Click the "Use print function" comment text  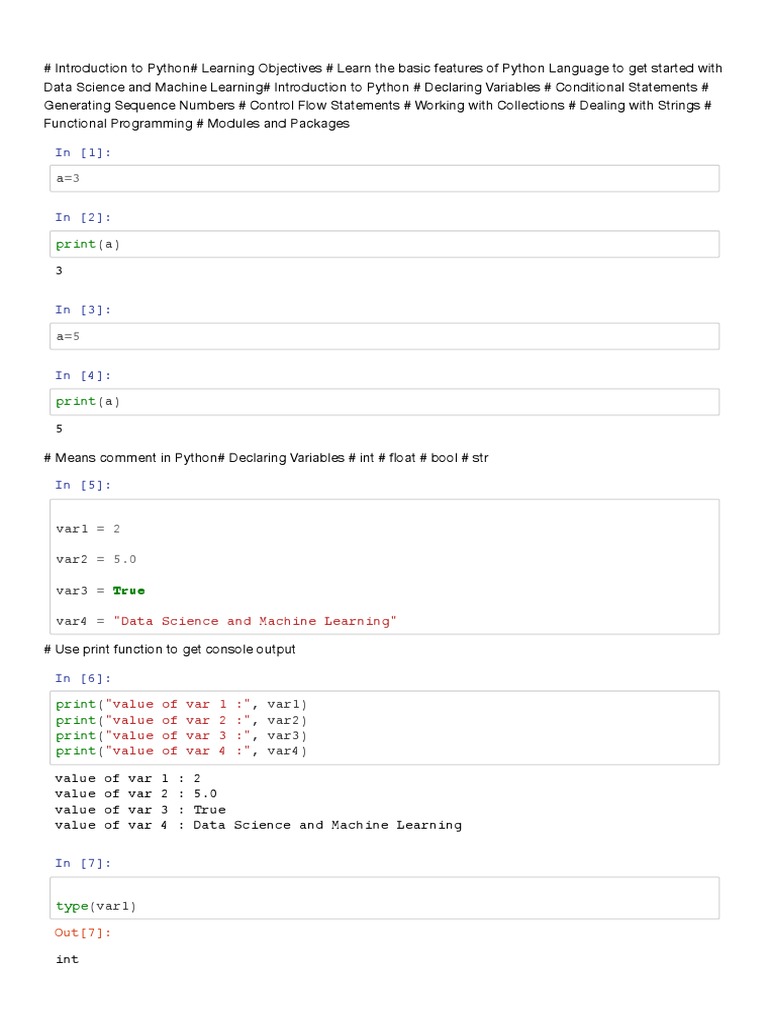pos(170,650)
